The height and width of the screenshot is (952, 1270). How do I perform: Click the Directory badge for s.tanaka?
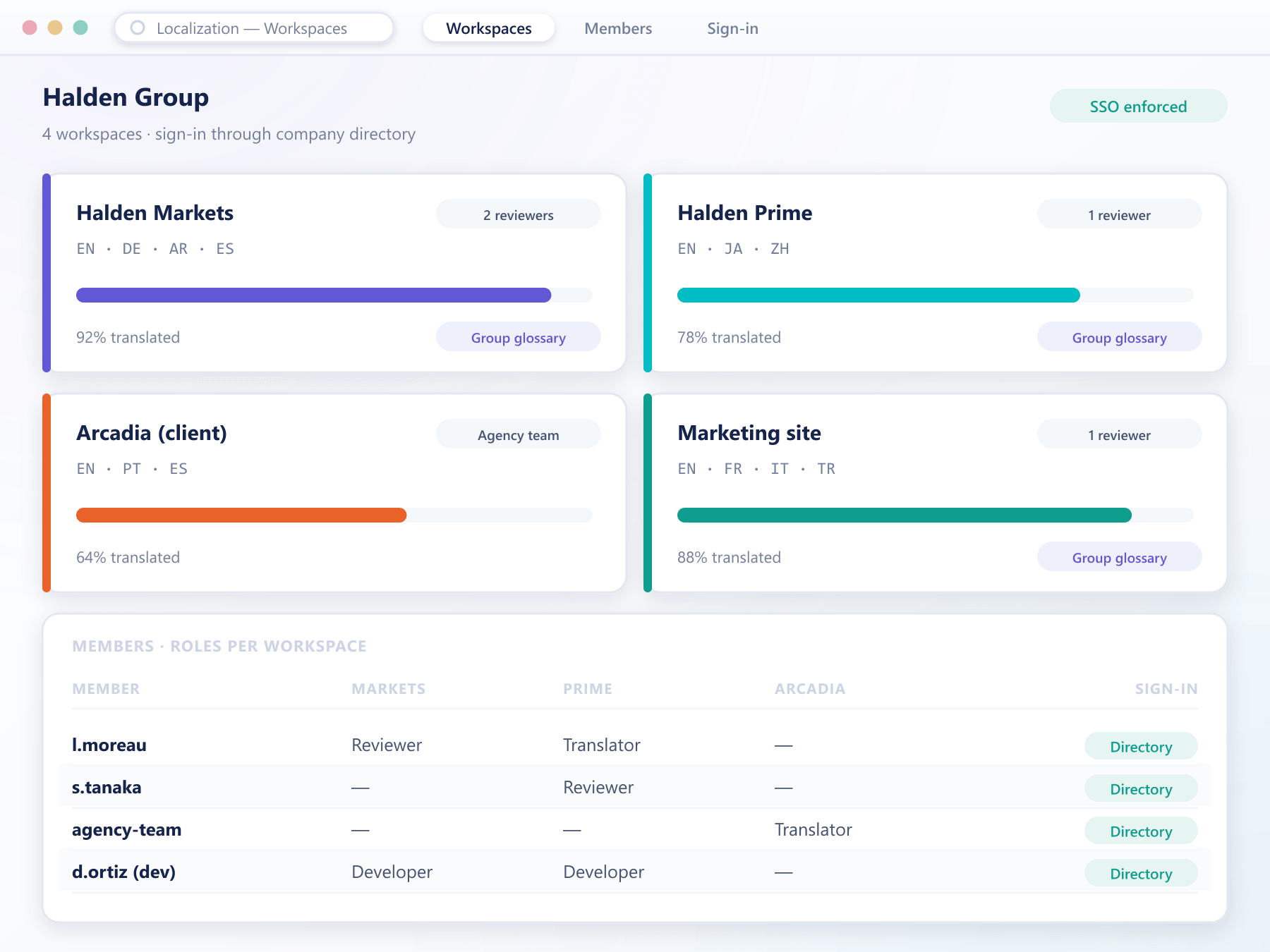pos(1141,788)
